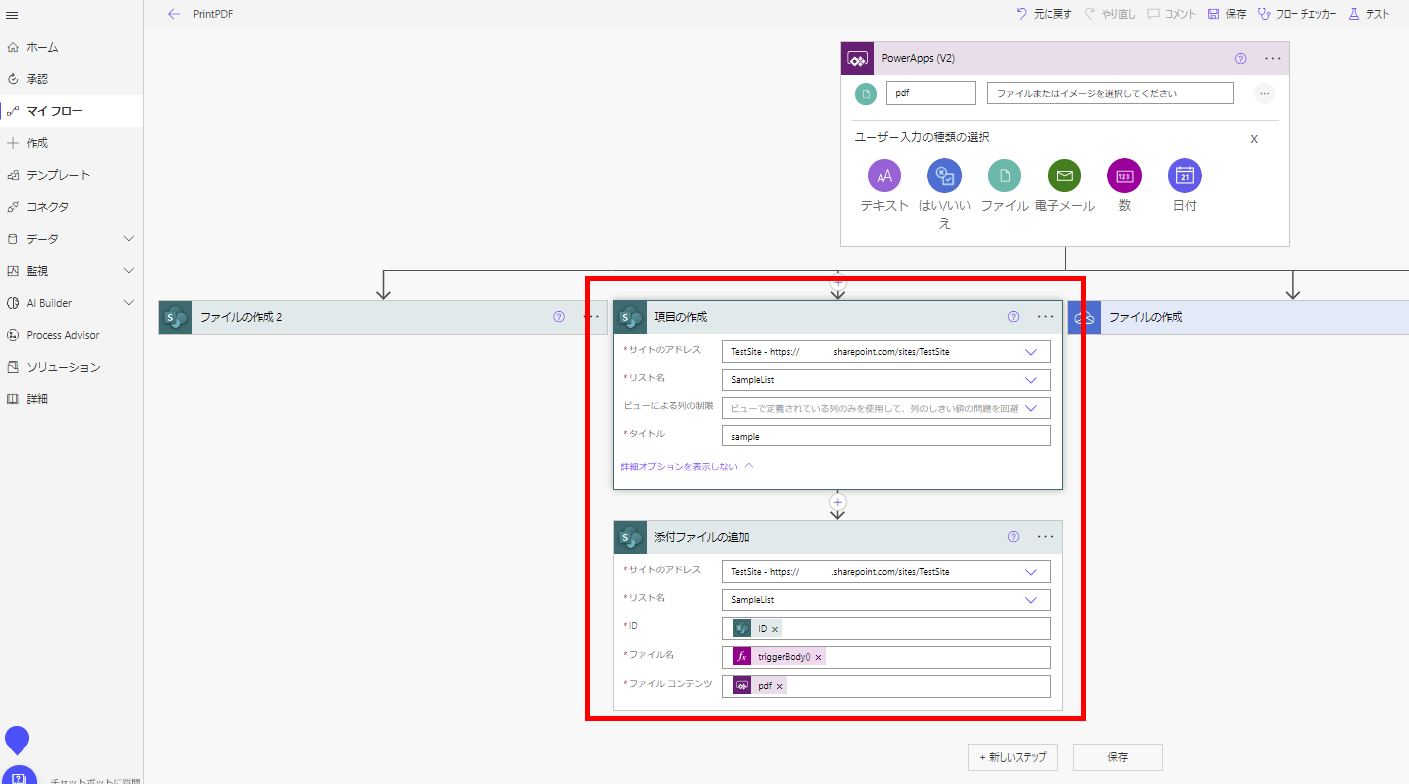Select the ファイル input type icon
Screen dimensions: 1409x784
coord(1003,175)
